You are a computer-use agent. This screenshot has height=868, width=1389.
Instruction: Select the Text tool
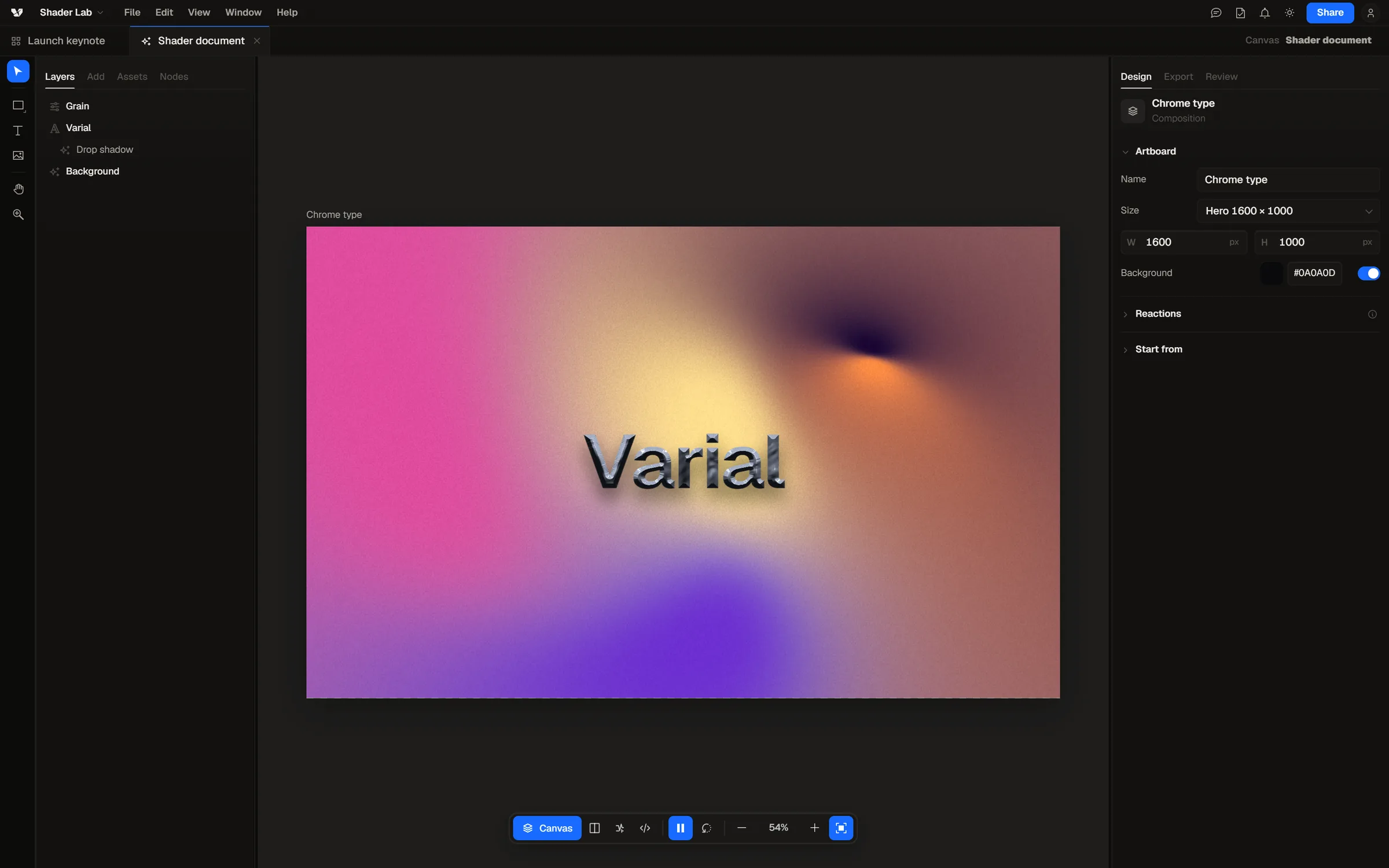click(x=18, y=131)
